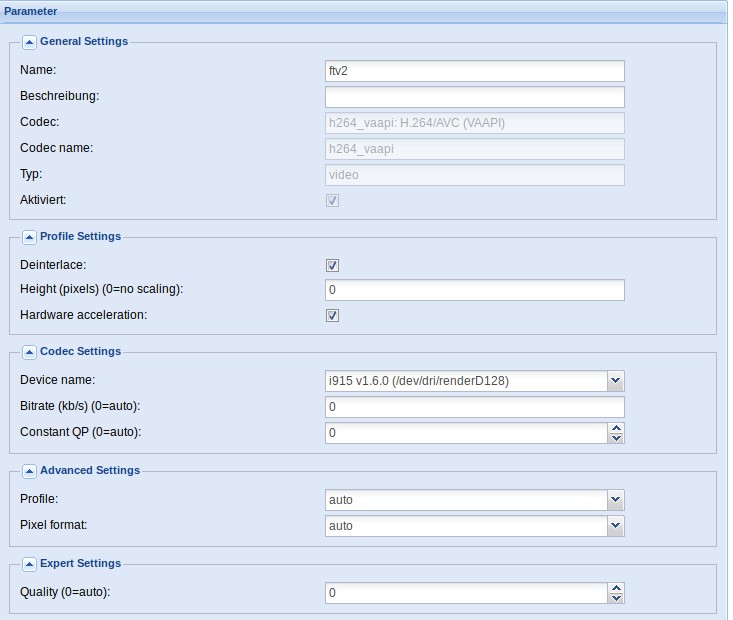Increase Constant QP with up arrow
Image resolution: width=733 pixels, height=620 pixels.
[616, 428]
